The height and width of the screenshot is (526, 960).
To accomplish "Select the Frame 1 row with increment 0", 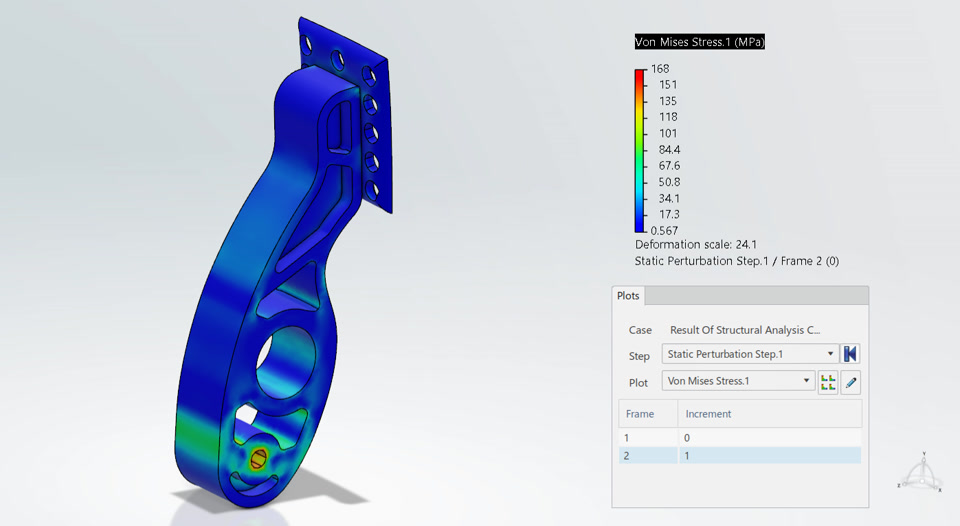I will 740,438.
